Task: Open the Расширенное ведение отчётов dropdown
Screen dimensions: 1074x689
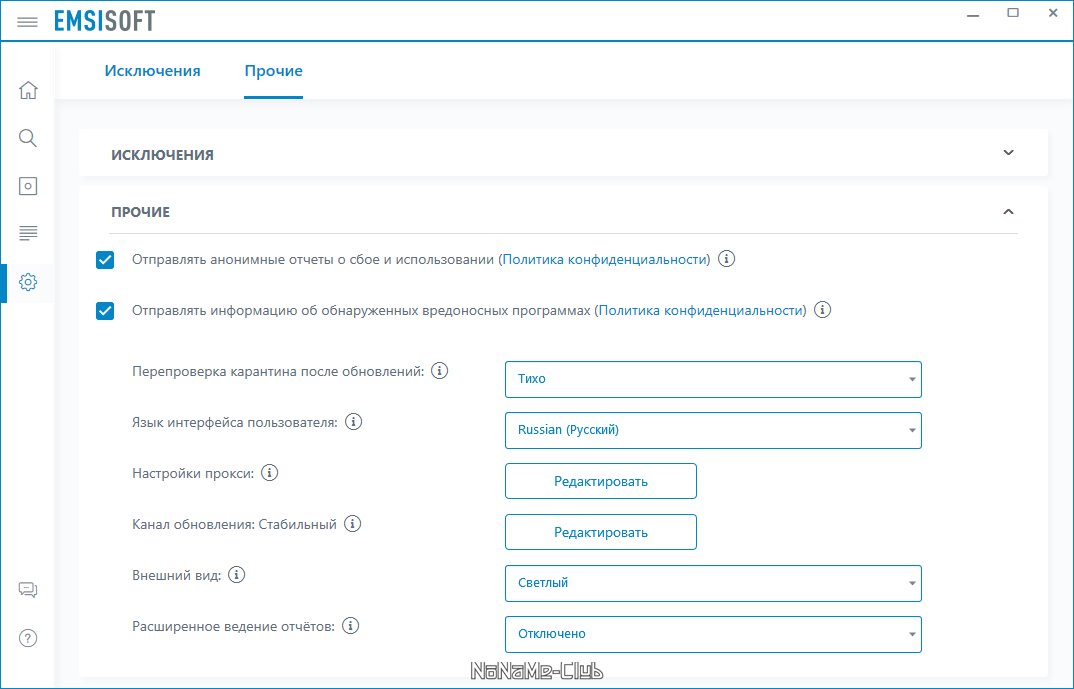Action: pyautogui.click(x=713, y=634)
